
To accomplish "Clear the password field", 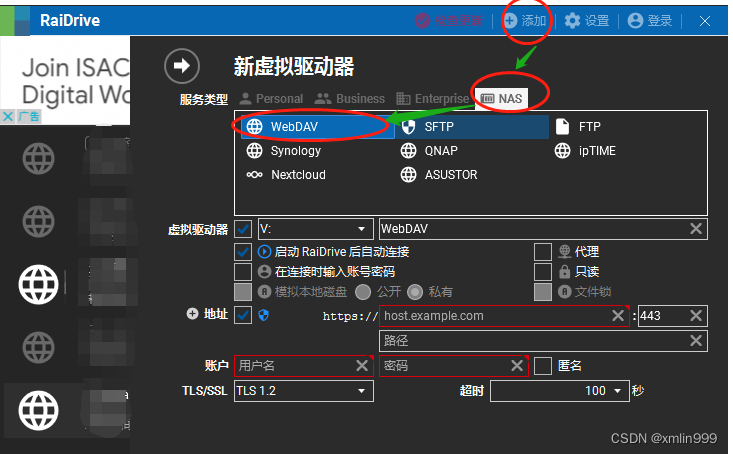I will click(x=517, y=365).
